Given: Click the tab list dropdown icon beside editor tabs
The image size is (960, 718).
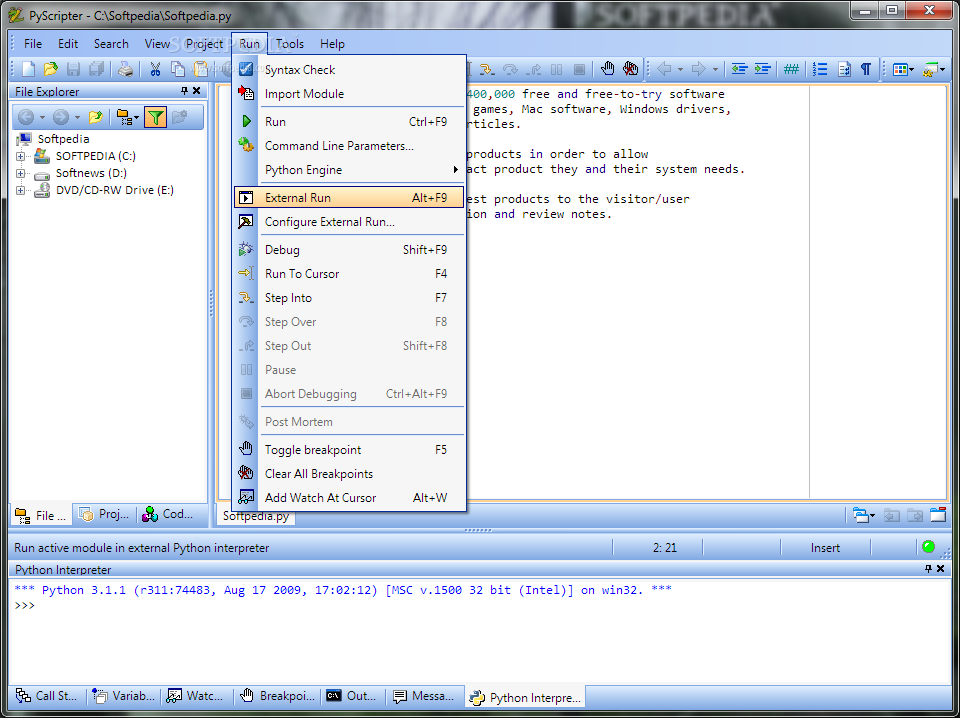Looking at the screenshot, I should tap(864, 515).
